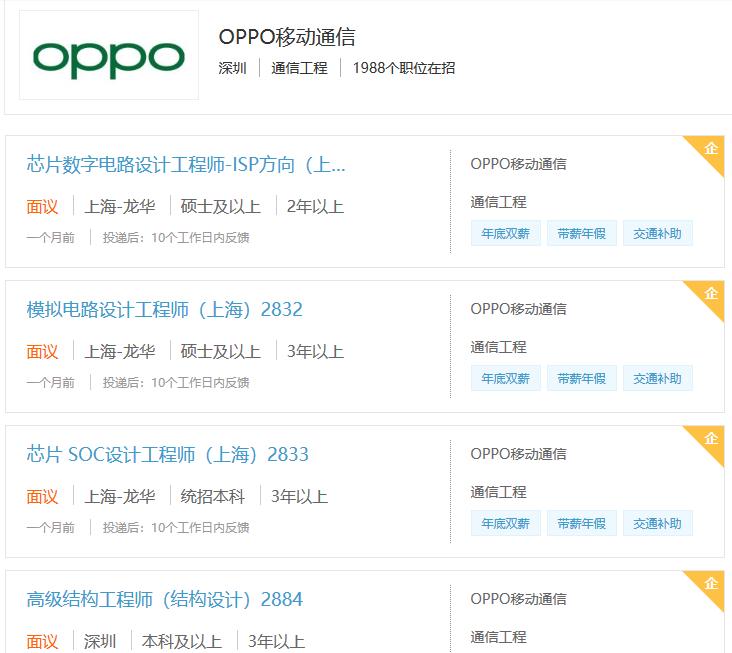Screen dimensions: 732x653
Task: Open OPPO移动通信 company link in 高级结构工程师 card
Action: (x=518, y=599)
